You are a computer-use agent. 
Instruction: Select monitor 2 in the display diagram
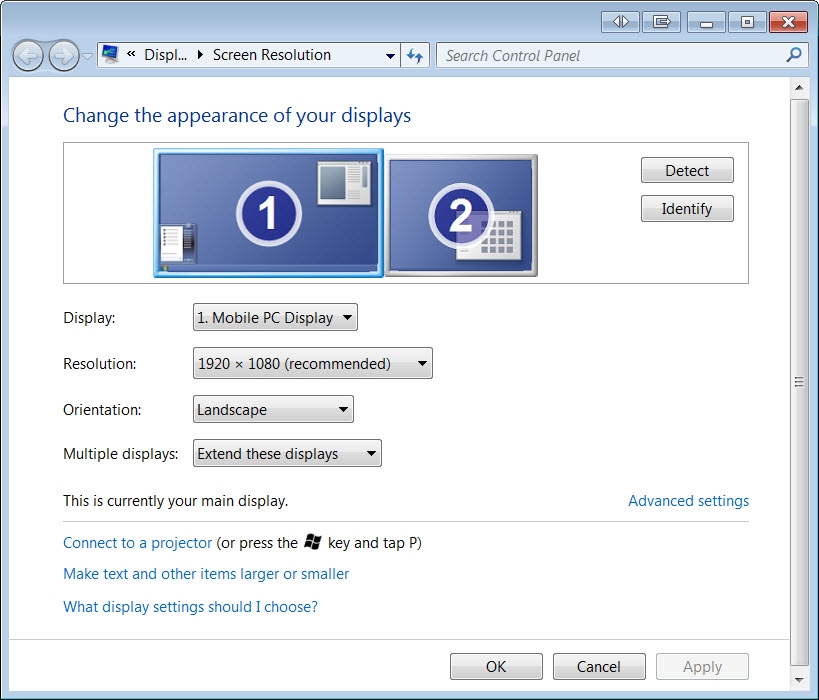point(461,213)
